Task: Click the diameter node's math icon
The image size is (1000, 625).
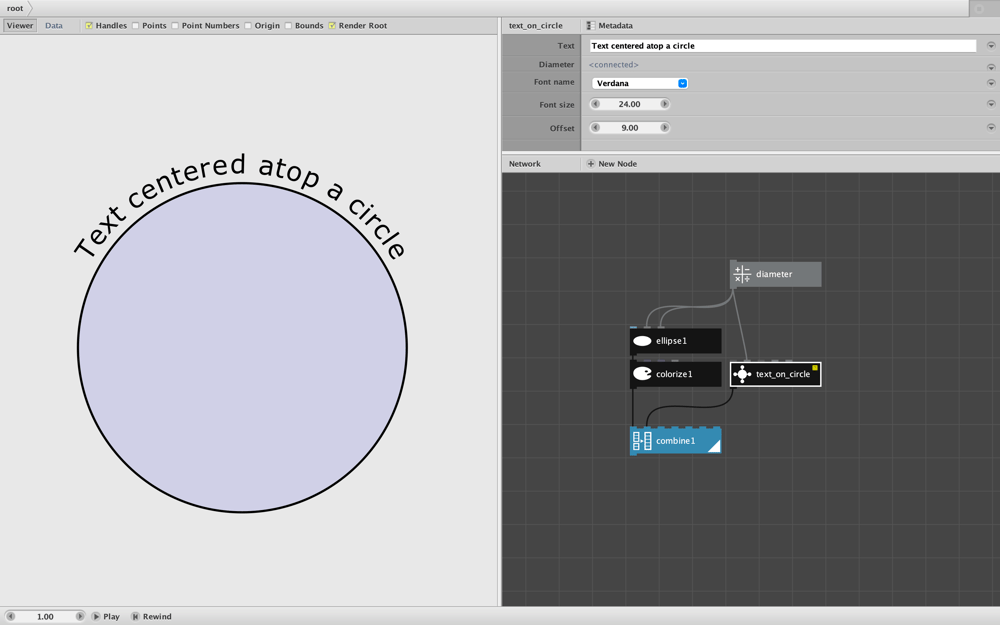Action: coord(742,274)
